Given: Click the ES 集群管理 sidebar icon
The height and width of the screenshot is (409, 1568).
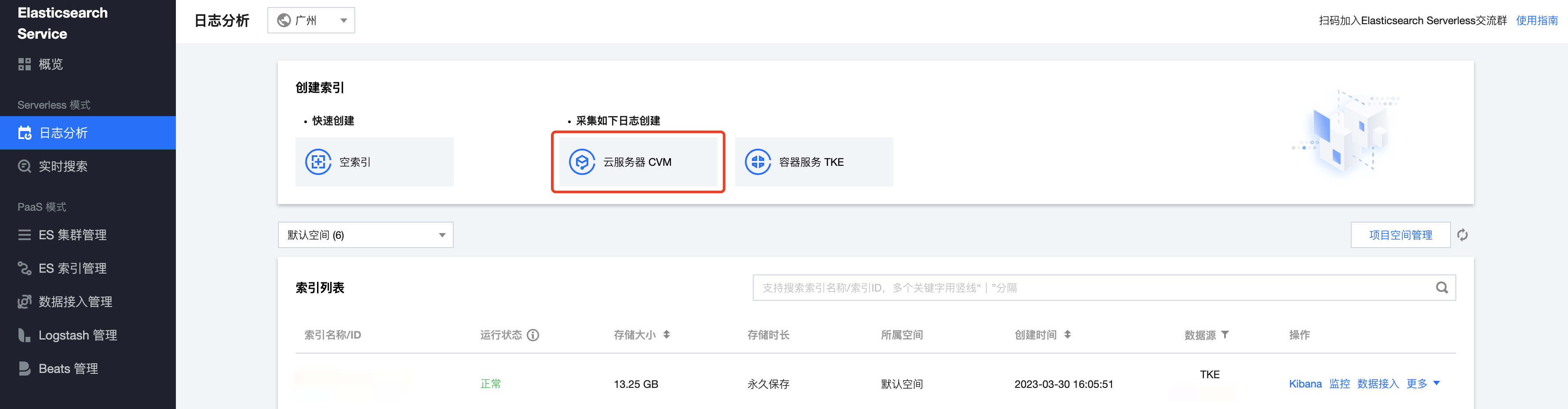Looking at the screenshot, I should (x=24, y=234).
